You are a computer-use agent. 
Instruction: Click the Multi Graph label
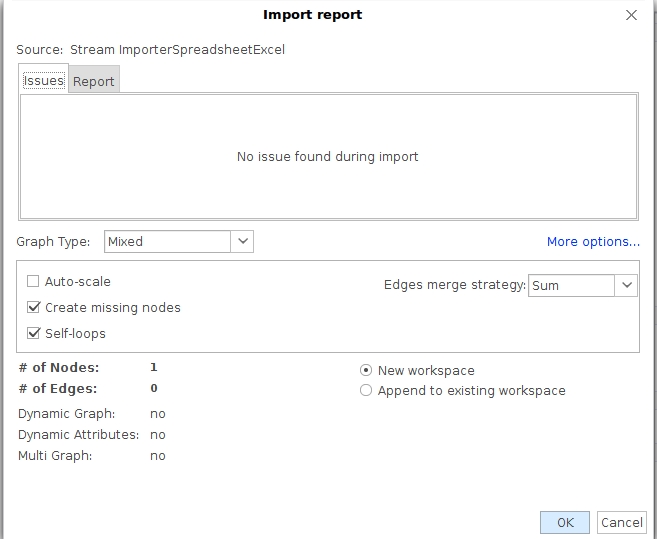[55, 456]
